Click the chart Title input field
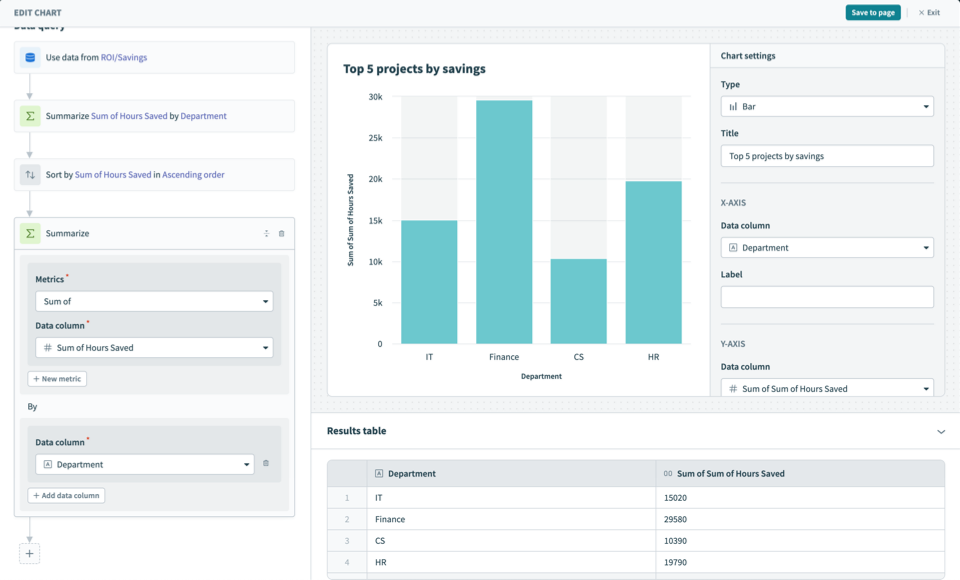The height and width of the screenshot is (580, 960). pos(827,156)
